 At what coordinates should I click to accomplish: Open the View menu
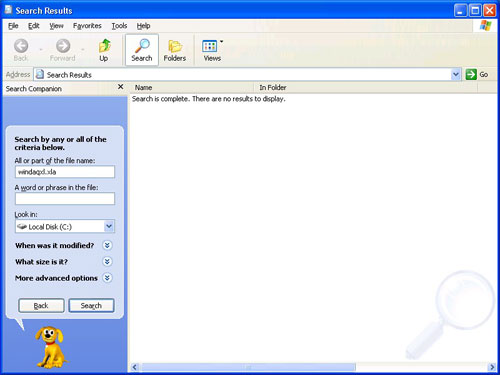(56, 26)
